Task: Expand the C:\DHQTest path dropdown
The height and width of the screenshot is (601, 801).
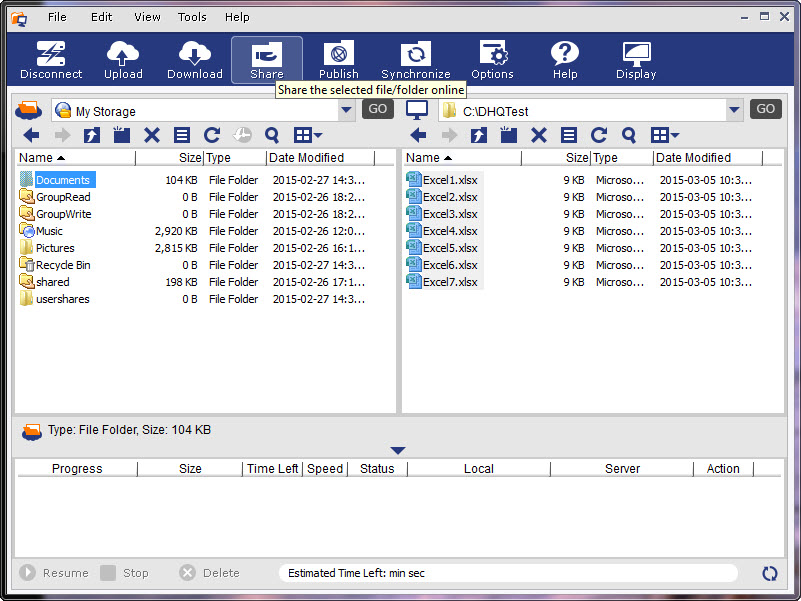Action: [x=734, y=111]
